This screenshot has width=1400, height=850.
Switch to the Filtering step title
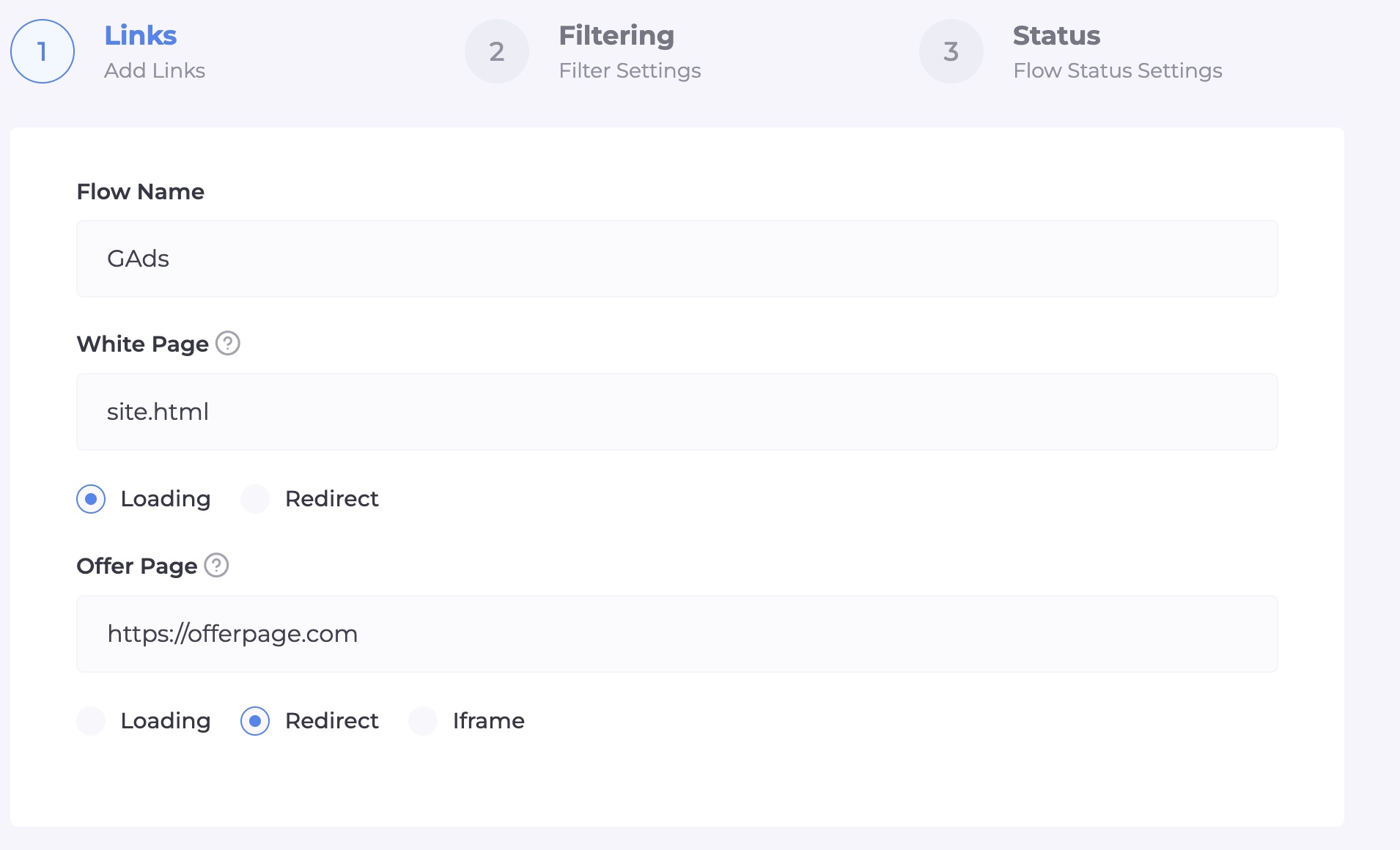point(616,35)
